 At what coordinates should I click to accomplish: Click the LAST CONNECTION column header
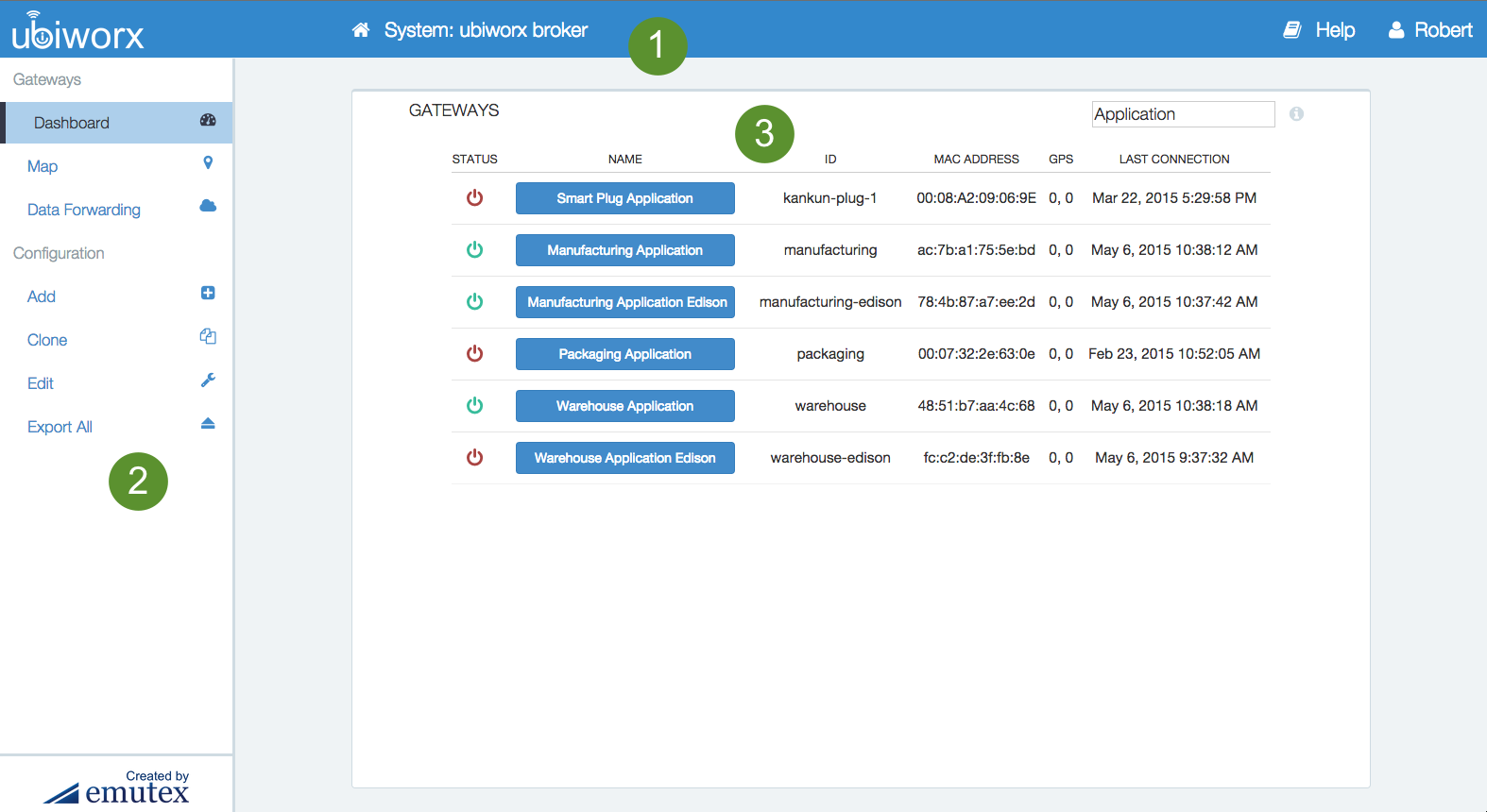(1174, 159)
